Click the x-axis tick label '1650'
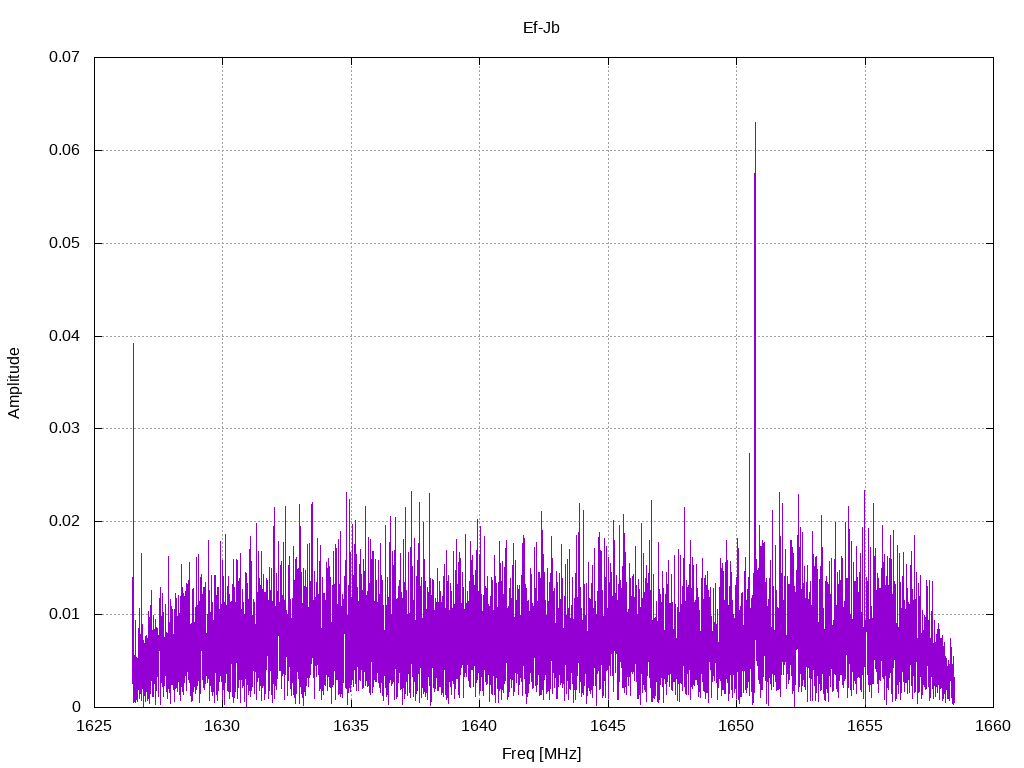Image resolution: width=1024 pixels, height=768 pixels. (x=736, y=726)
